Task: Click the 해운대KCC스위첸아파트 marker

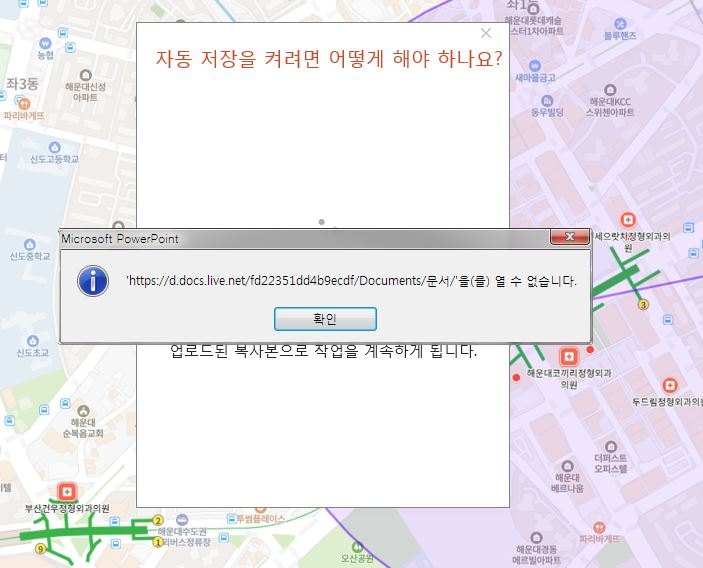Action: click(610, 90)
